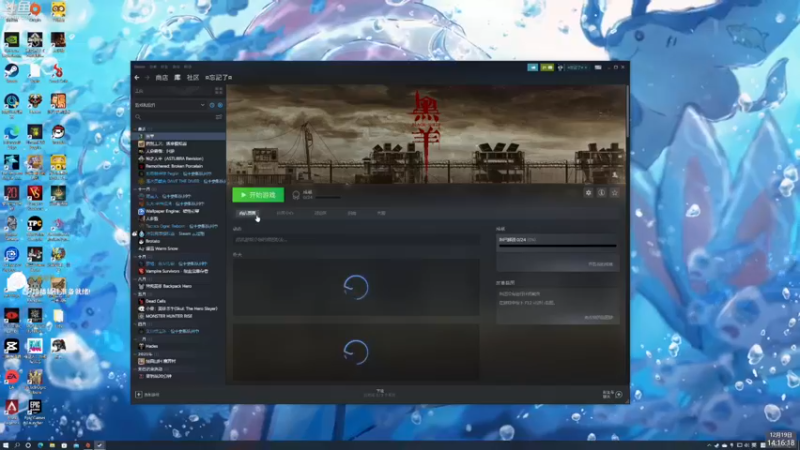Click the add a game plus icon
Viewport: 800px width, 450px height.
(138, 394)
